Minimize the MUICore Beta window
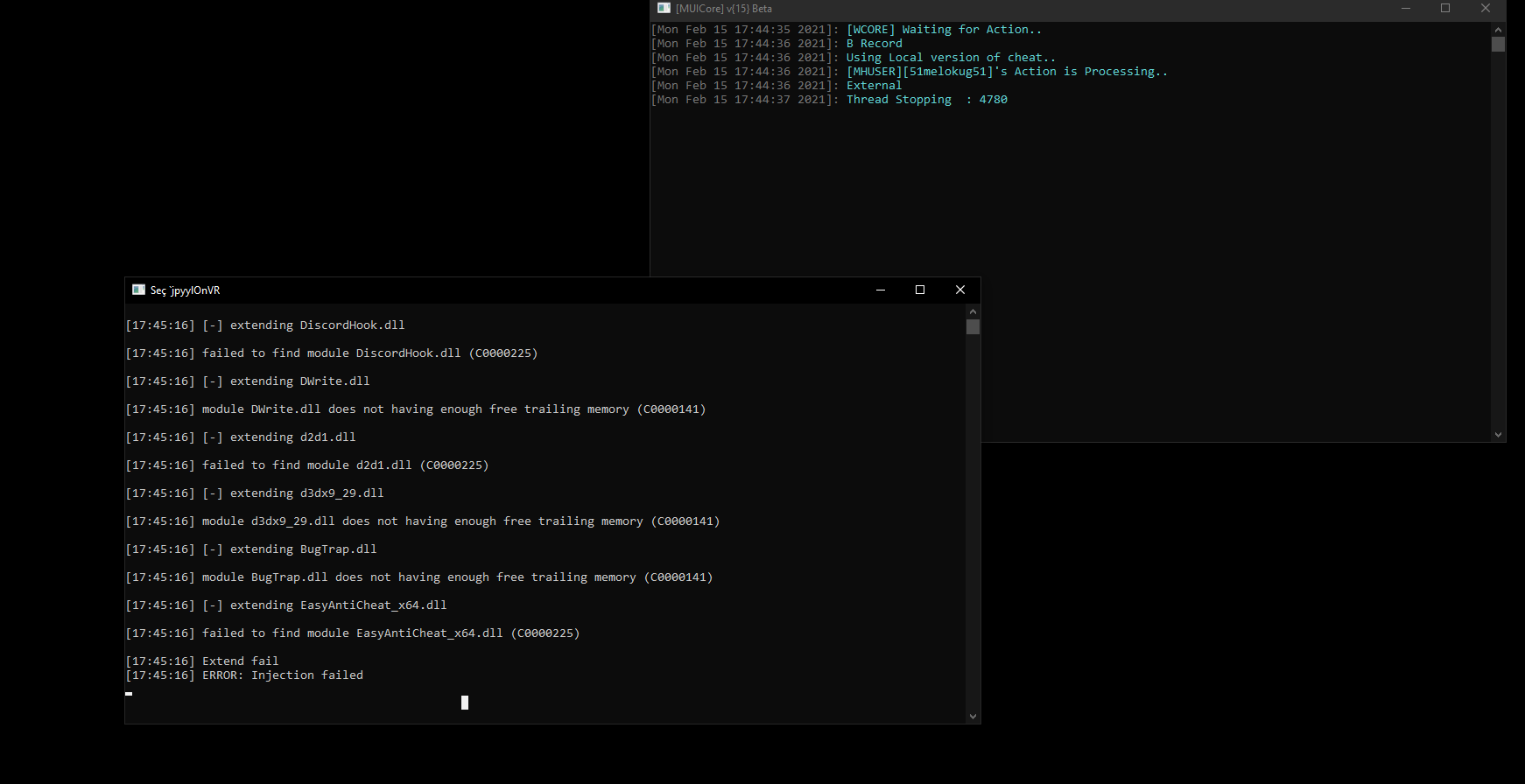 point(1406,8)
